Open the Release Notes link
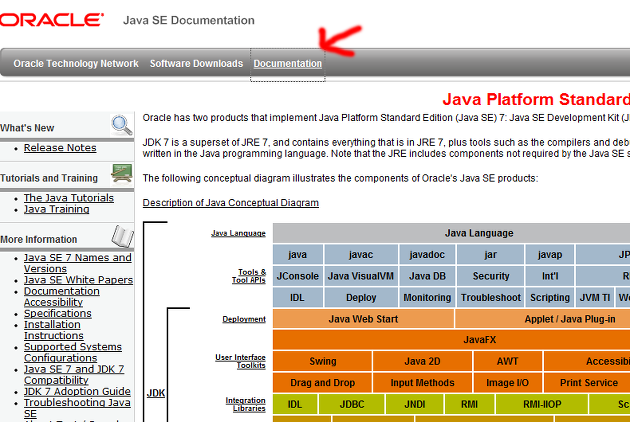 click(60, 148)
